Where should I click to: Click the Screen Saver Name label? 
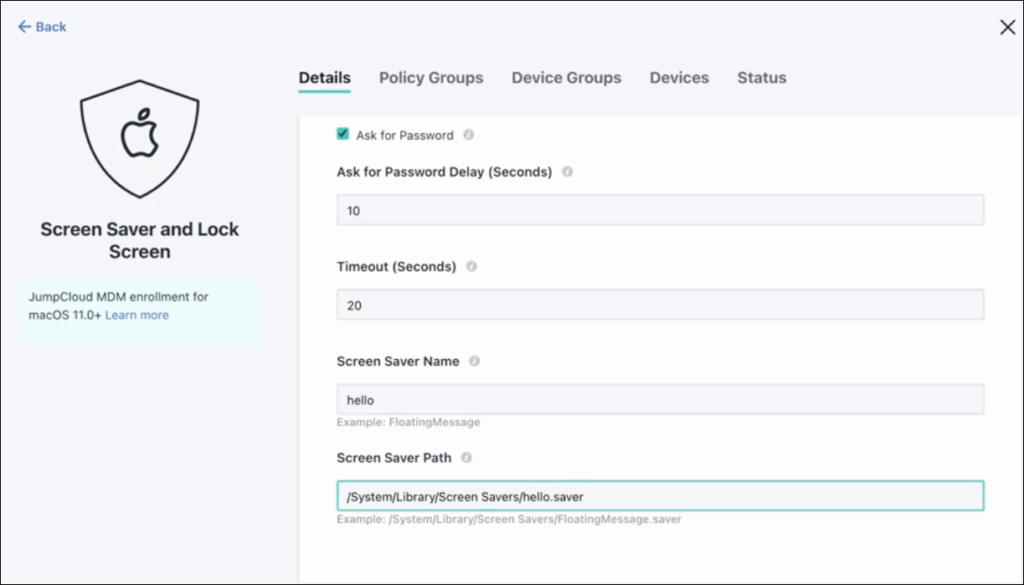tap(398, 361)
